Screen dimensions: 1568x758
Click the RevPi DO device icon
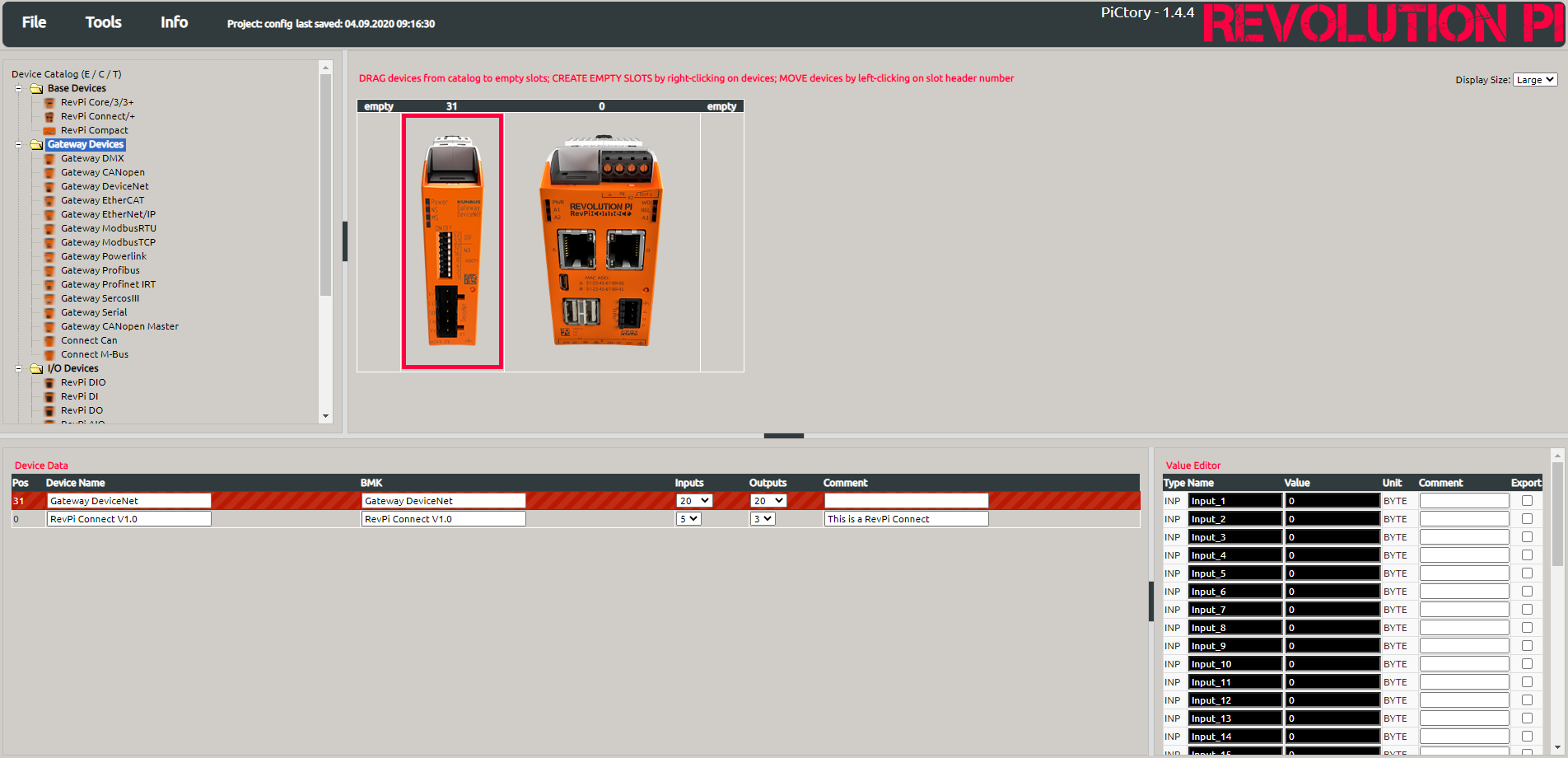49,410
